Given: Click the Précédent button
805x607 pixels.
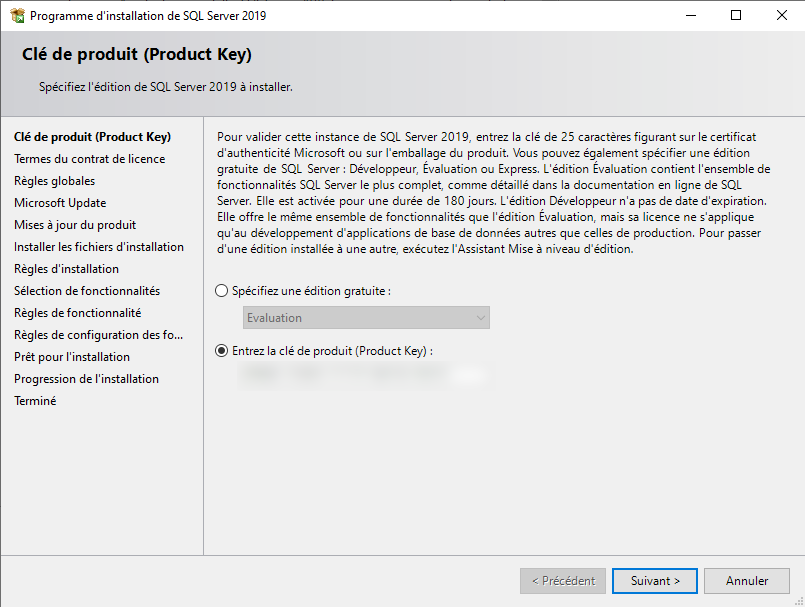Looking at the screenshot, I should coord(563,581).
